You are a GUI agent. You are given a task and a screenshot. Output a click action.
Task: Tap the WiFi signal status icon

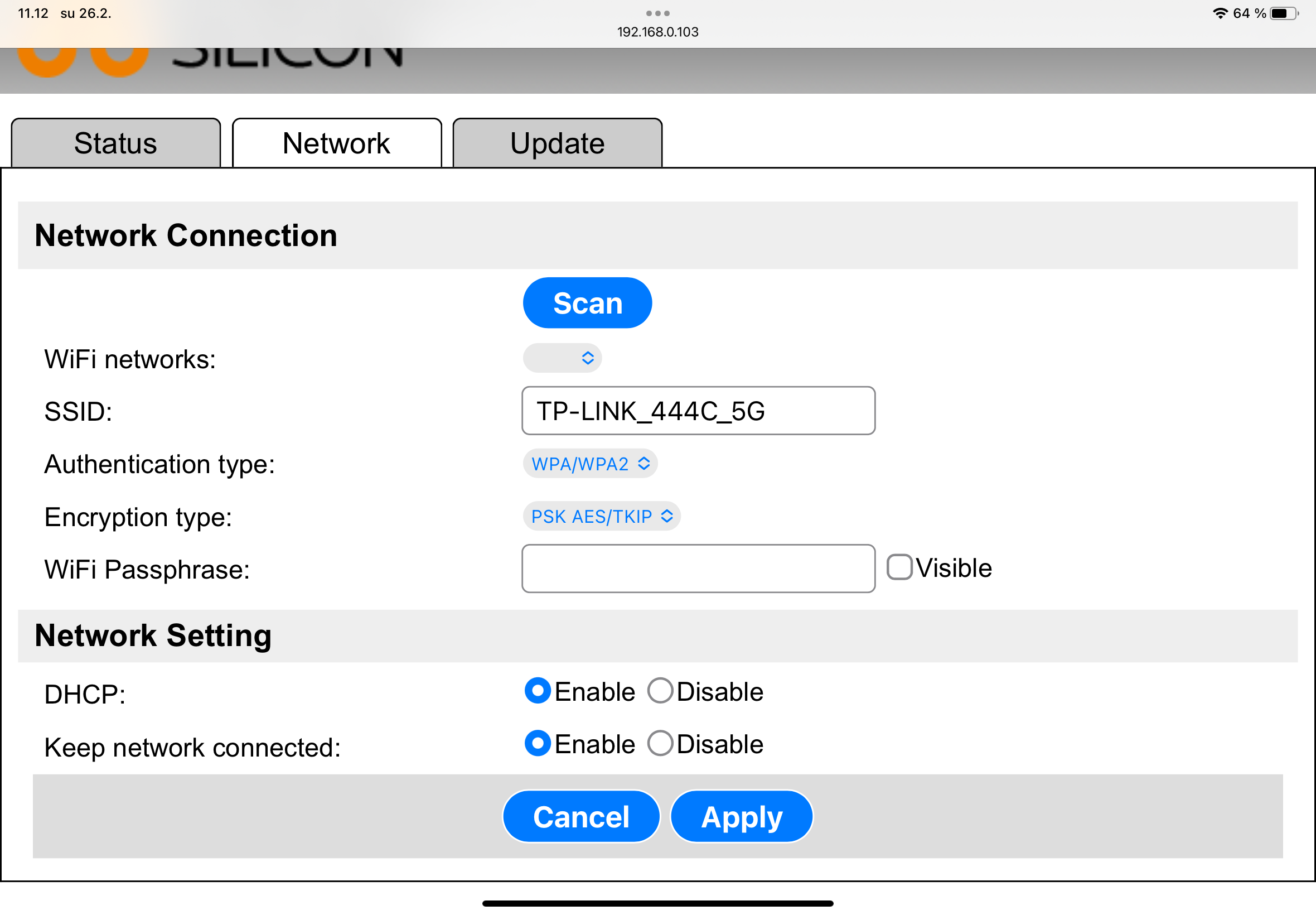pos(1220,13)
